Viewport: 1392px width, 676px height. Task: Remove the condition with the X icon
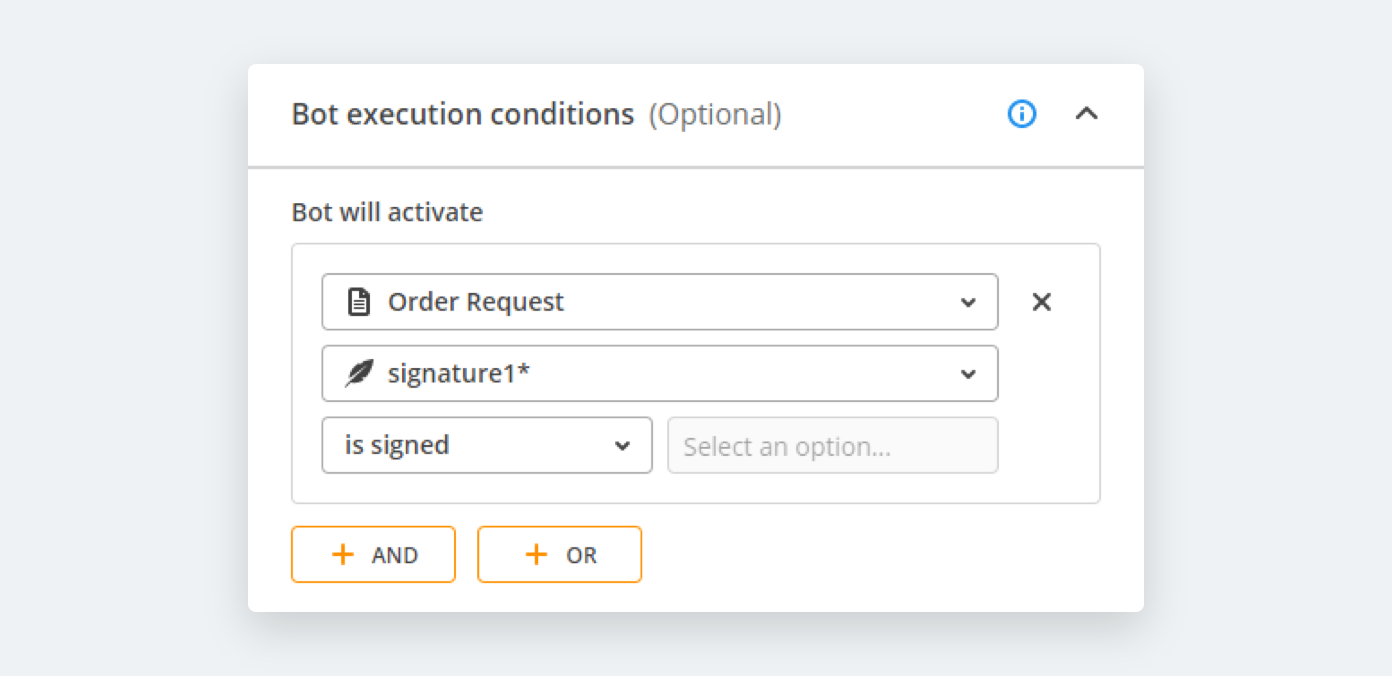[x=1041, y=302]
